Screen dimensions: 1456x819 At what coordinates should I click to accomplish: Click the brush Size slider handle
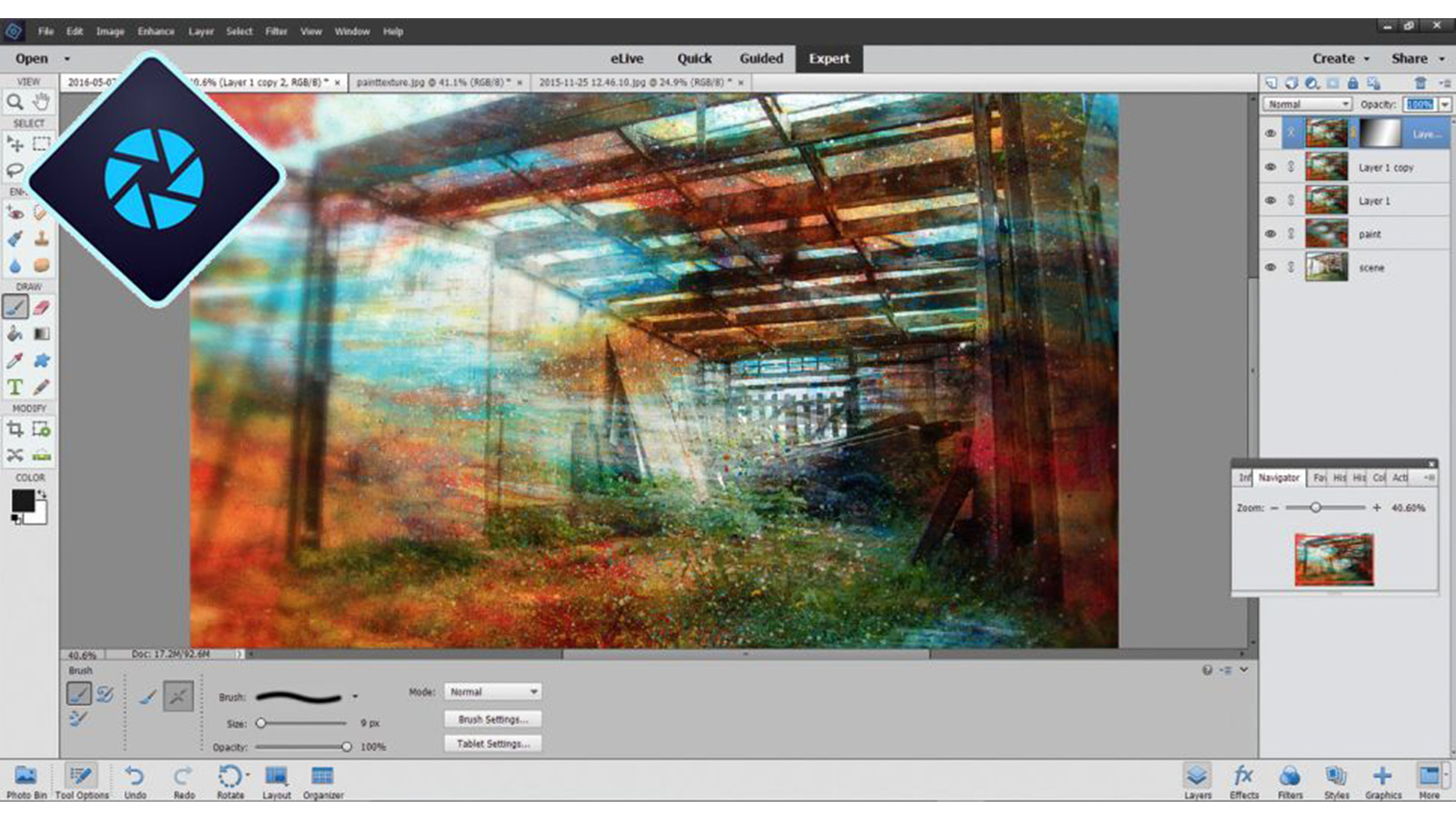coord(261,723)
